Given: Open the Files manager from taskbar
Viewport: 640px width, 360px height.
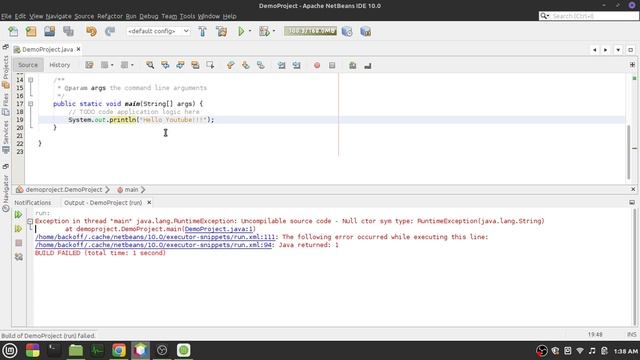Looking at the screenshot, I should (76, 350).
